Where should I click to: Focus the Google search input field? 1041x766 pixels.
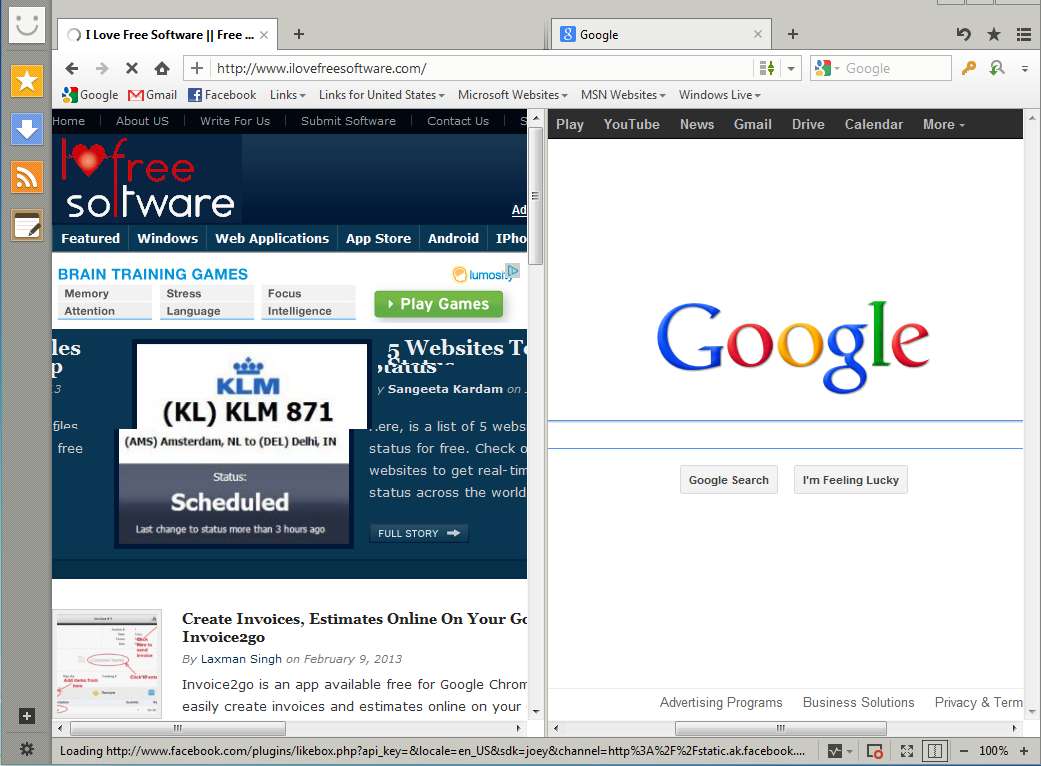(x=785, y=435)
